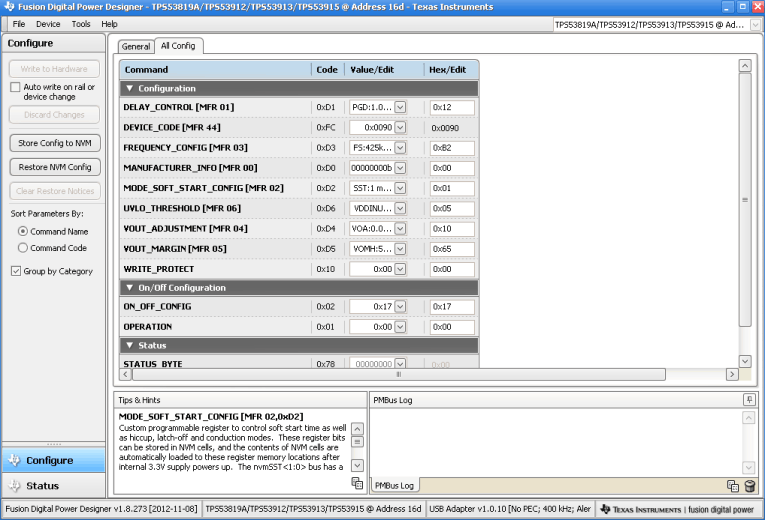Click the Hex/Edit column header

coord(451,70)
